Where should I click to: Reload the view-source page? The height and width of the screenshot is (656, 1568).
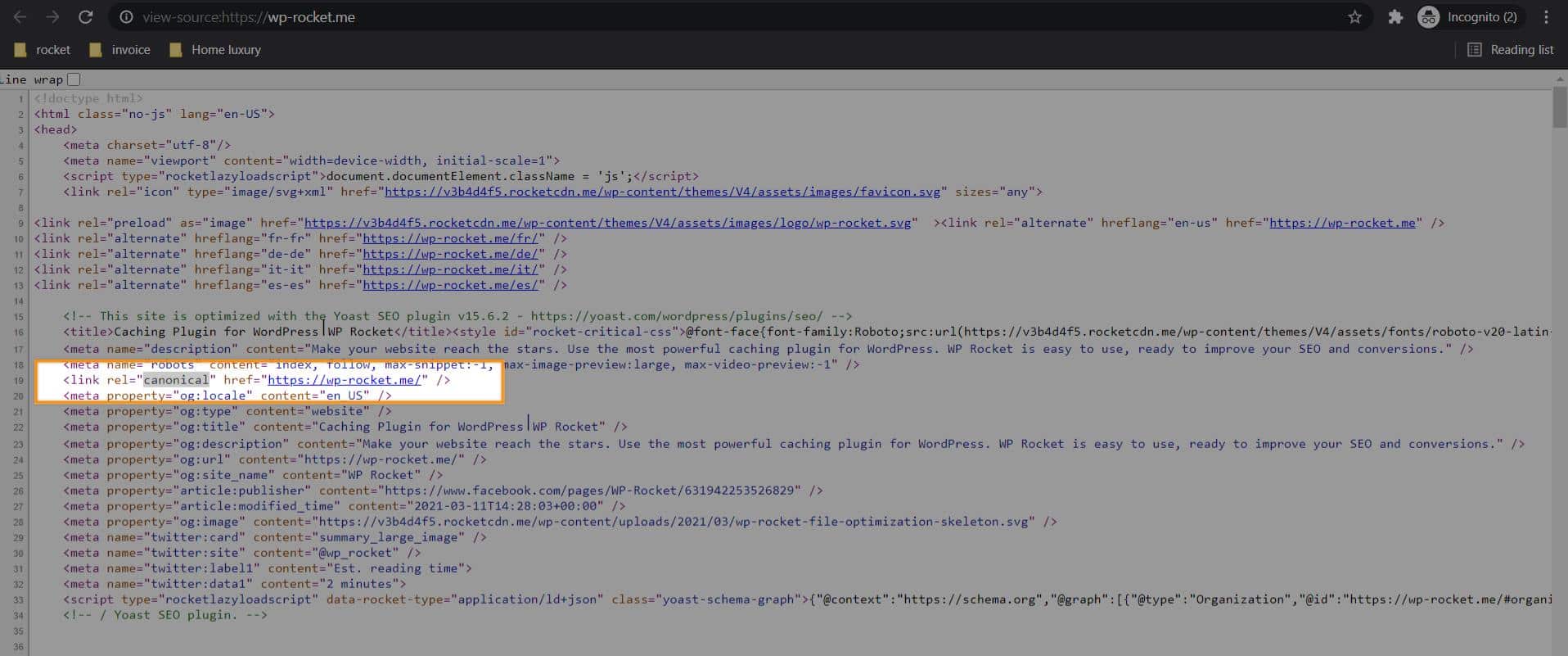pyautogui.click(x=85, y=17)
